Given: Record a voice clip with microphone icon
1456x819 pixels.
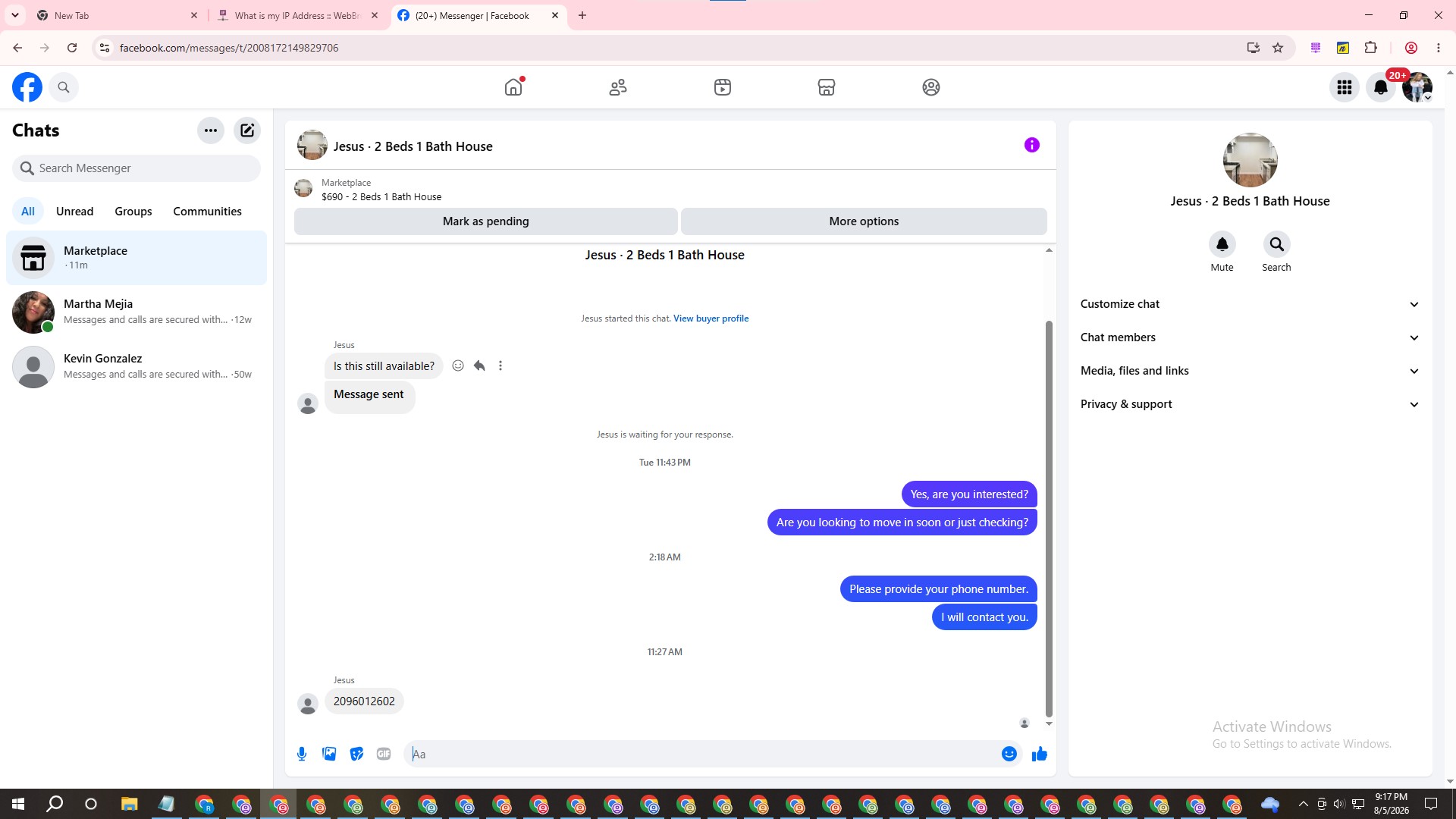Looking at the screenshot, I should pos(302,754).
